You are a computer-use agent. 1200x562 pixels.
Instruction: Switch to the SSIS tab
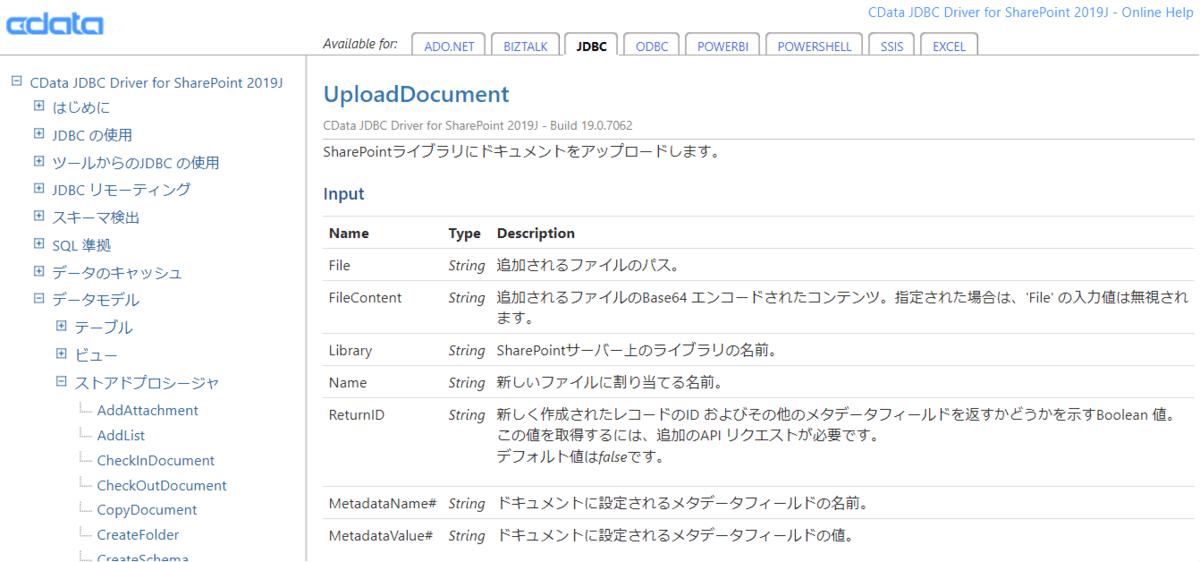891,46
